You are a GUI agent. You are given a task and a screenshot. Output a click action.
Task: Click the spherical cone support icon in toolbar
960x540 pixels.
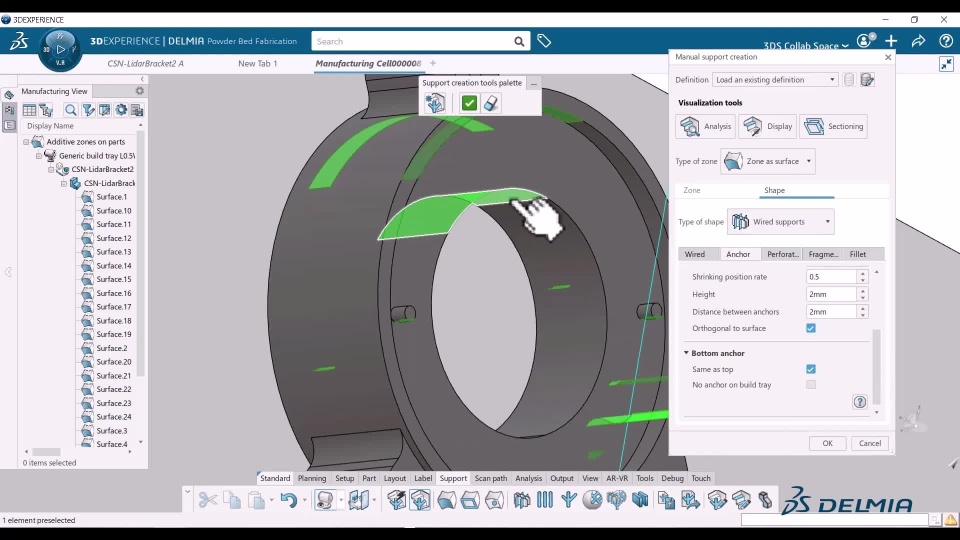pyautogui.click(x=592, y=500)
